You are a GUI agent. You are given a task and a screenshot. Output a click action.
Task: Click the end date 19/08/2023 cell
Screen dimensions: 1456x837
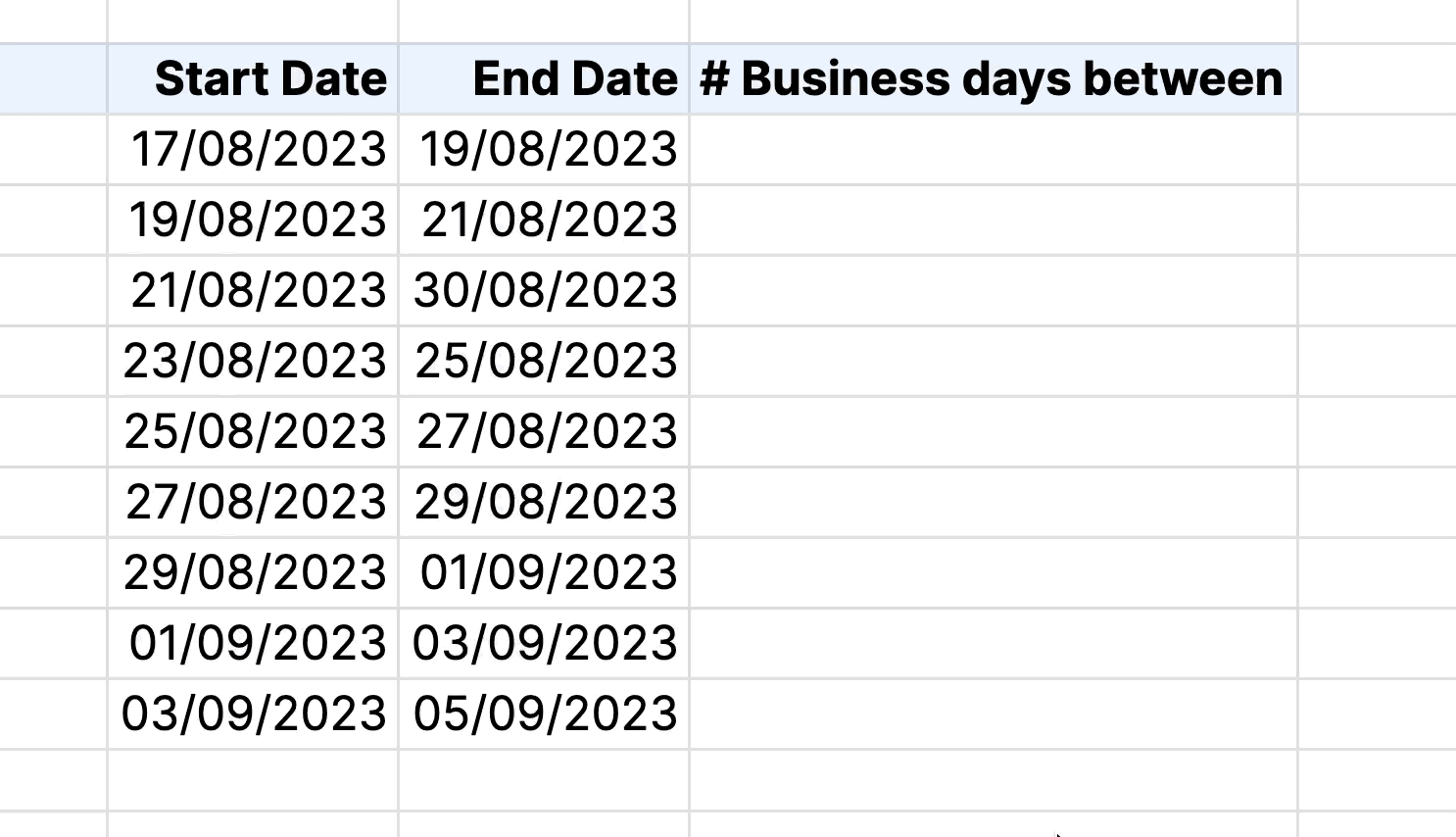544,150
